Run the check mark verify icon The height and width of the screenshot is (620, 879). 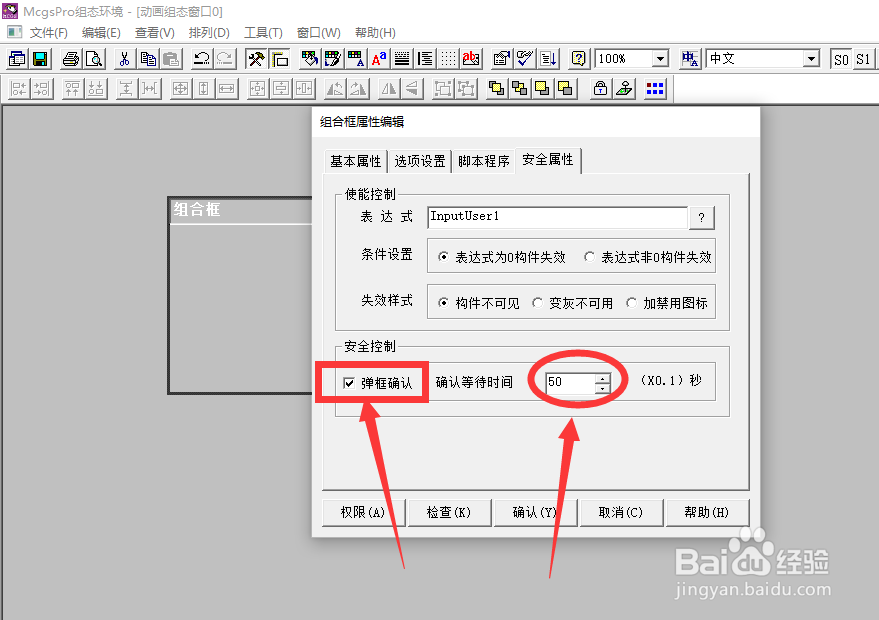click(525, 59)
